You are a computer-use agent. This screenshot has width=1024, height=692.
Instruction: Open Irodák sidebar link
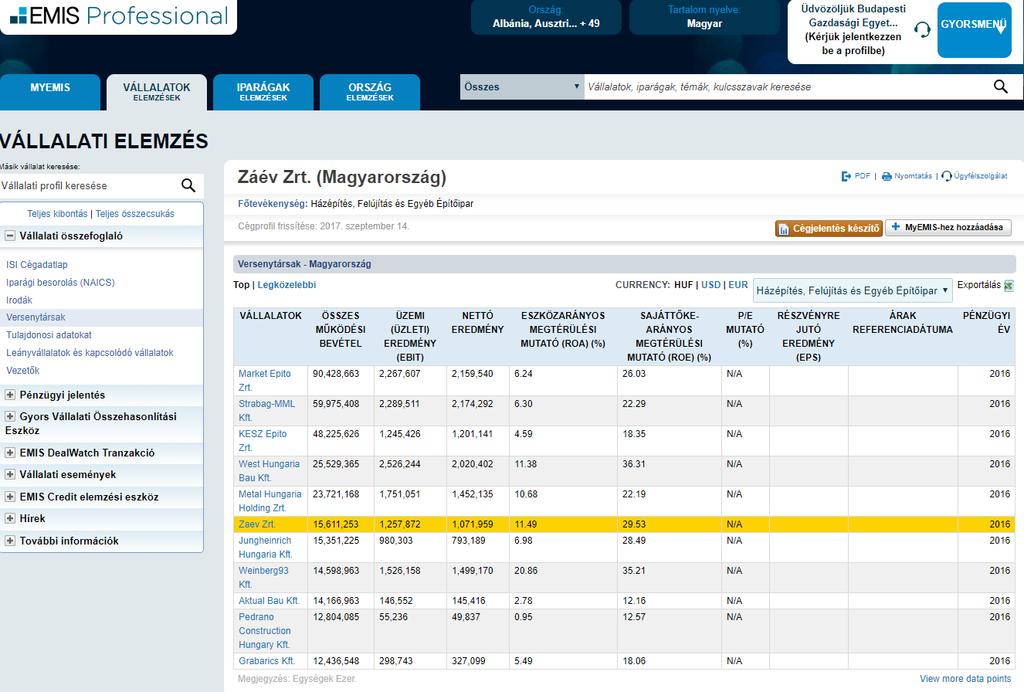[x=19, y=300]
